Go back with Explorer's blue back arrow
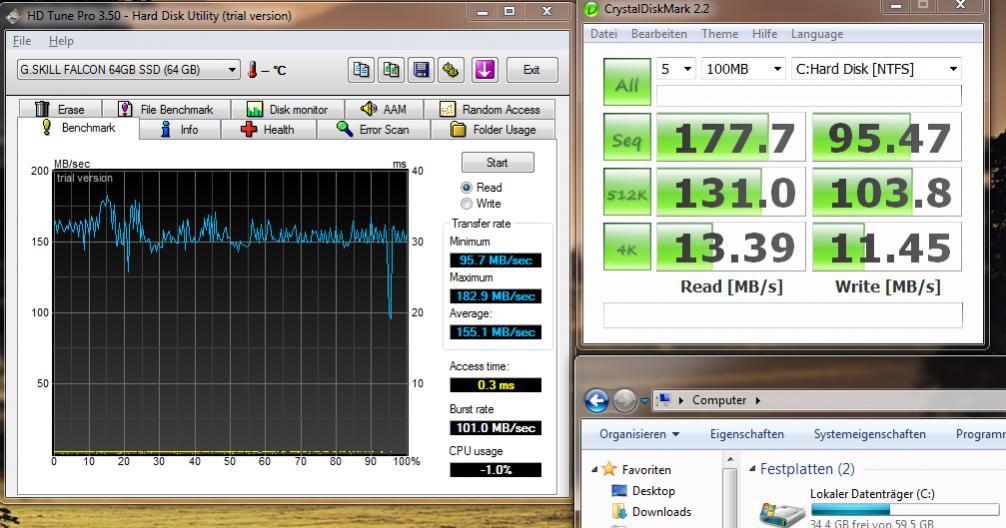 point(596,400)
